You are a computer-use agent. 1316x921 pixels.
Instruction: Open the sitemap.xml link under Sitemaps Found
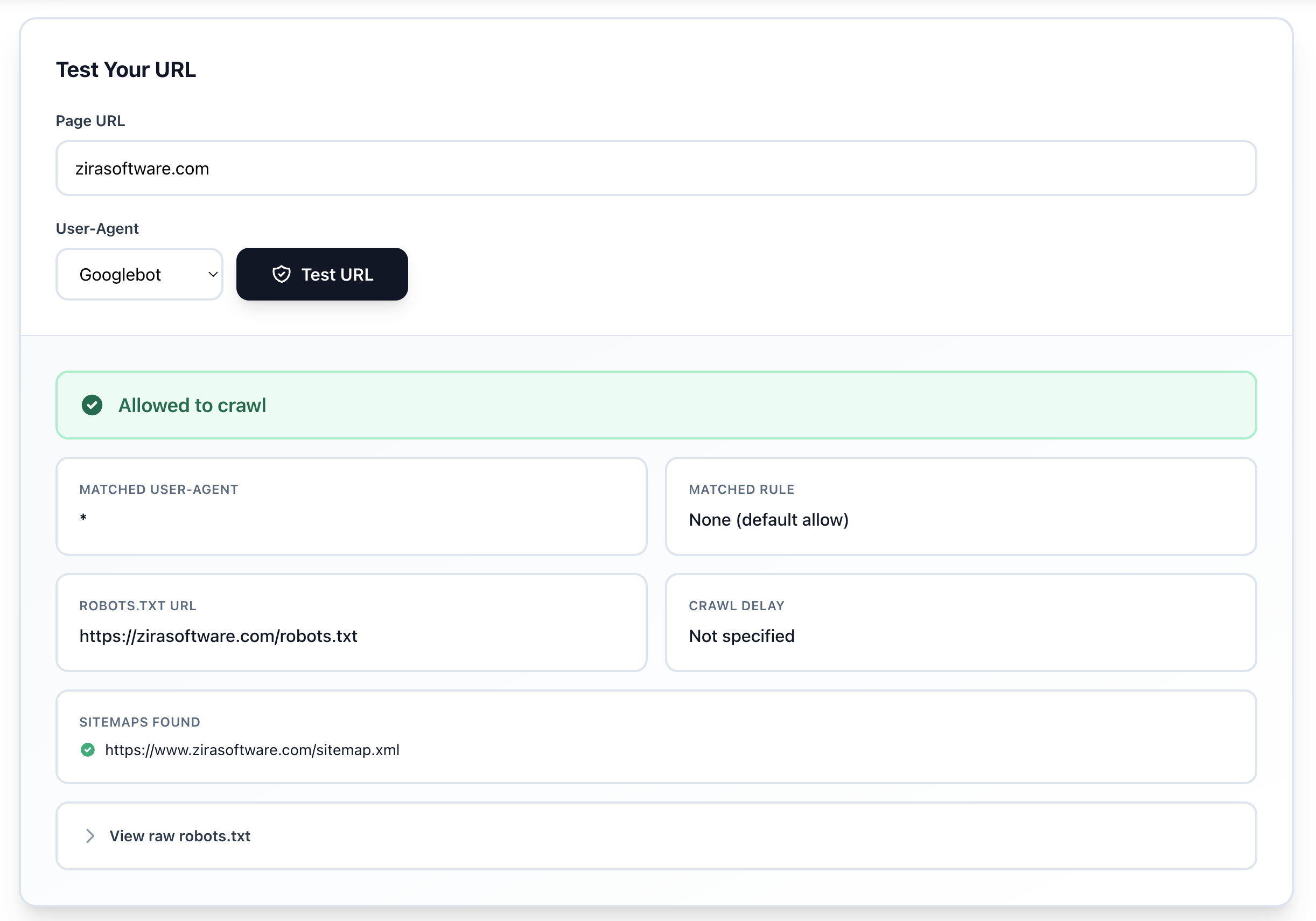(x=252, y=750)
